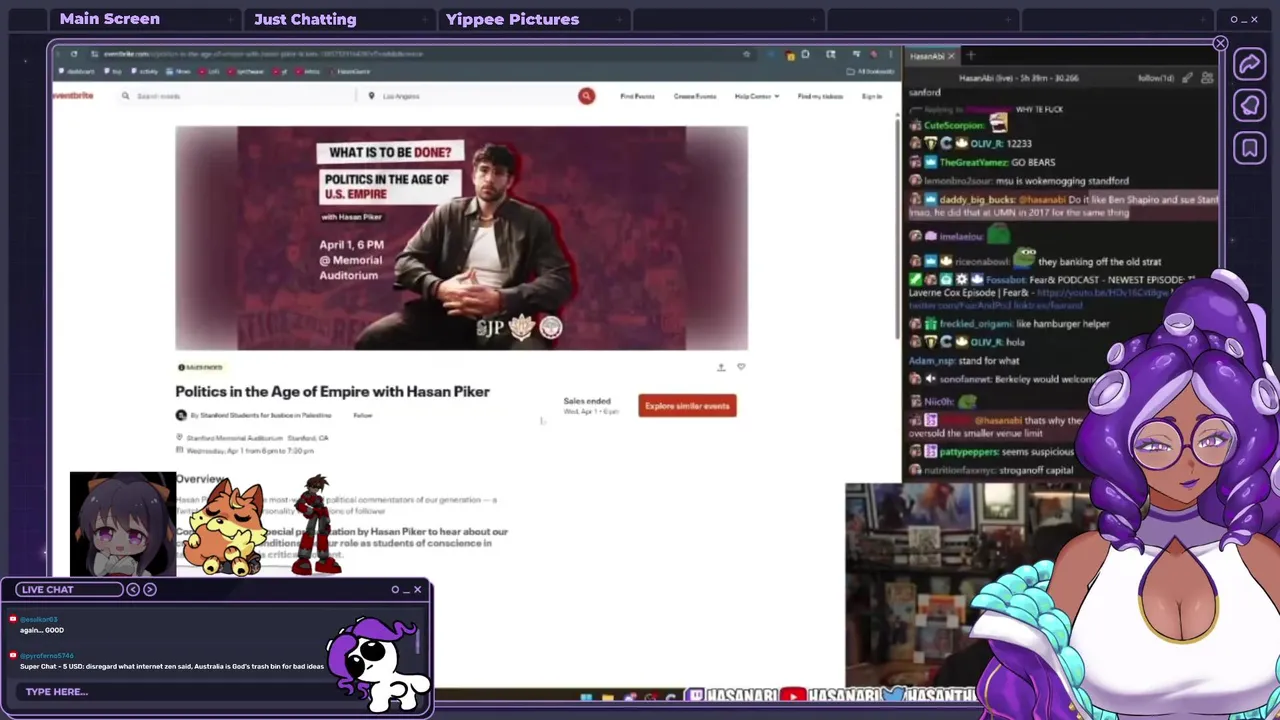The image size is (1280, 720).
Task: Click the bell notification icon
Action: pos(1250,106)
